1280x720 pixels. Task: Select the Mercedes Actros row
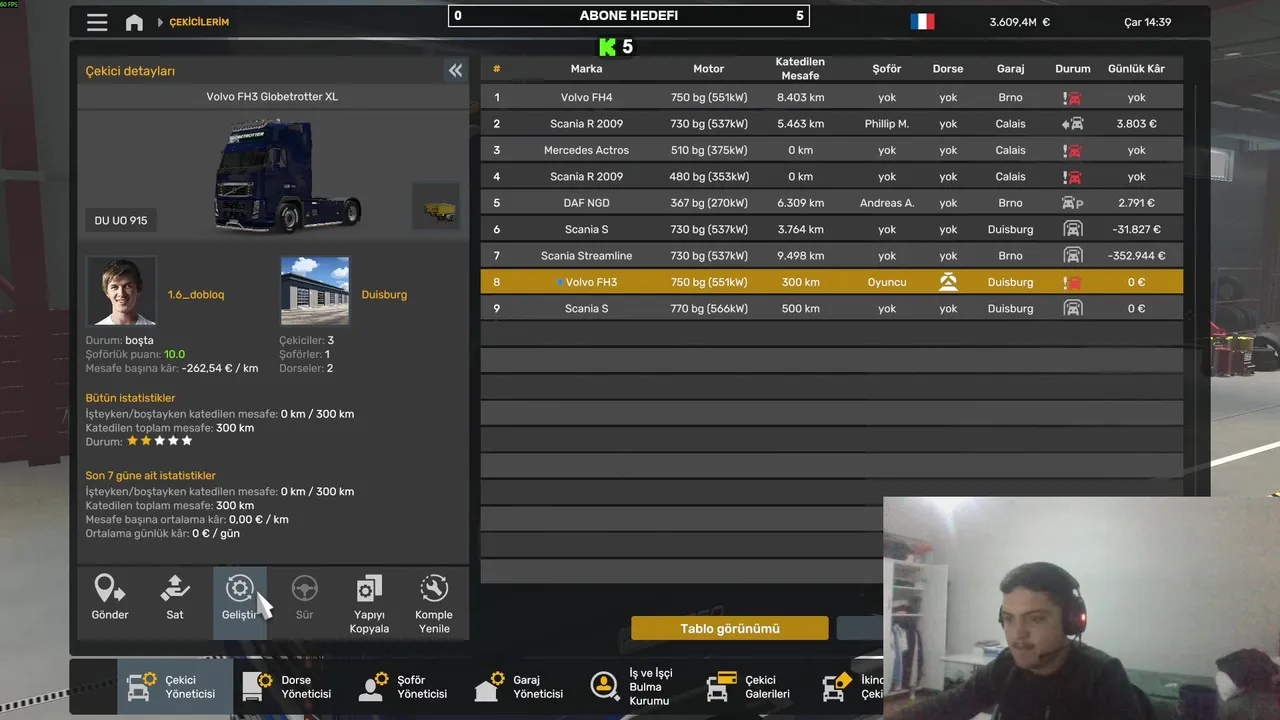tap(832, 150)
